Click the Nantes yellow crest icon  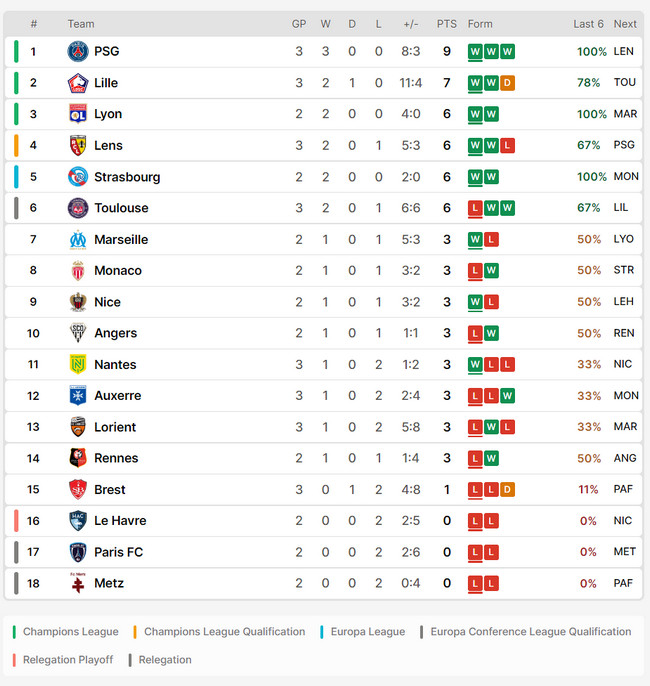pos(78,364)
